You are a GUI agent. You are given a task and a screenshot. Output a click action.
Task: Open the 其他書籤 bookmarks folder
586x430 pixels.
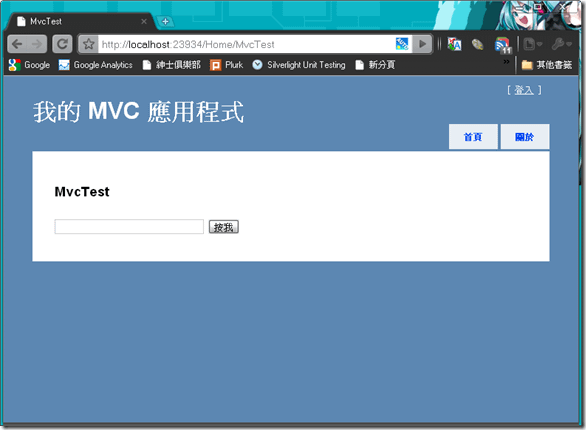pyautogui.click(x=546, y=65)
